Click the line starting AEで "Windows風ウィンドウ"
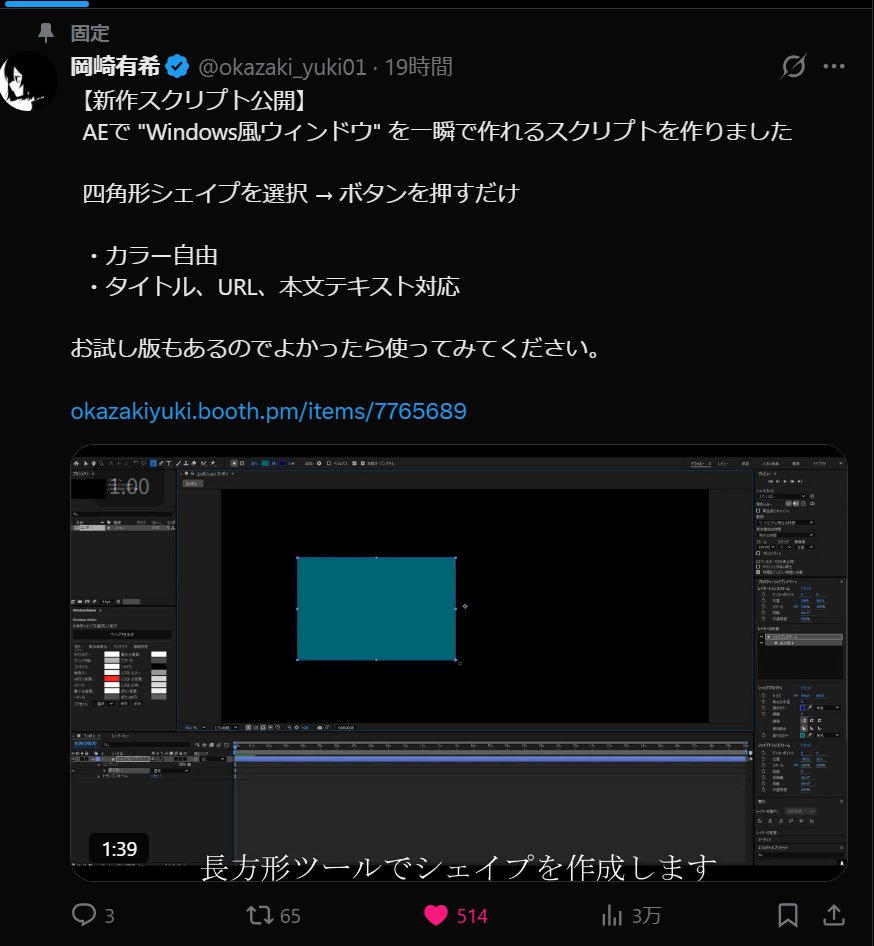Image resolution: width=874 pixels, height=946 pixels. pyautogui.click(x=437, y=132)
